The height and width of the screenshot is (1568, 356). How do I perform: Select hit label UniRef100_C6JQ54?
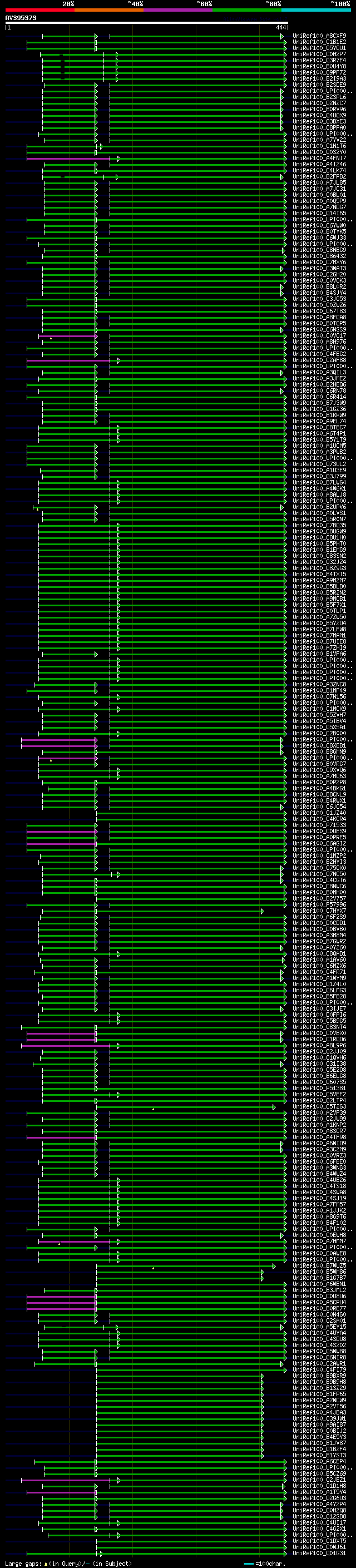[319, 807]
